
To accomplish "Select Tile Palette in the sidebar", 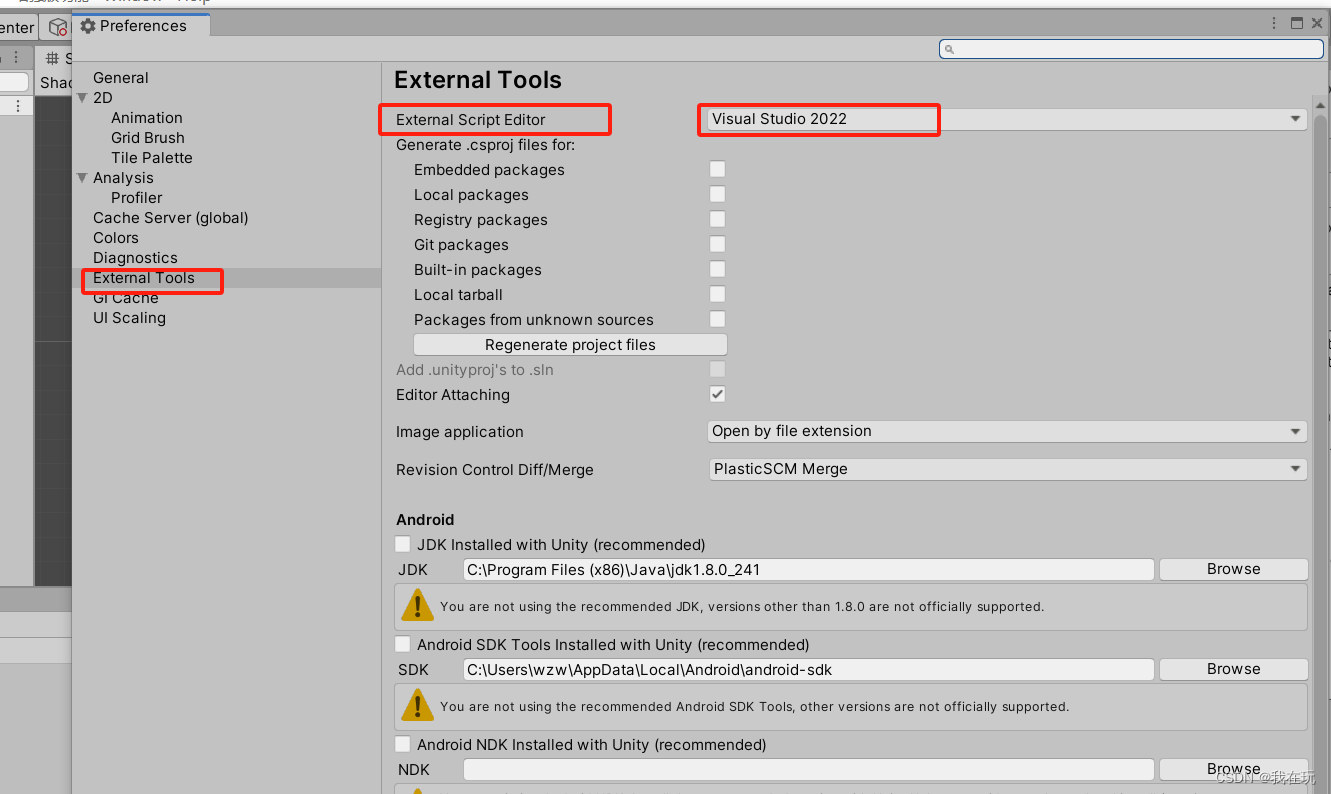I will coord(152,158).
